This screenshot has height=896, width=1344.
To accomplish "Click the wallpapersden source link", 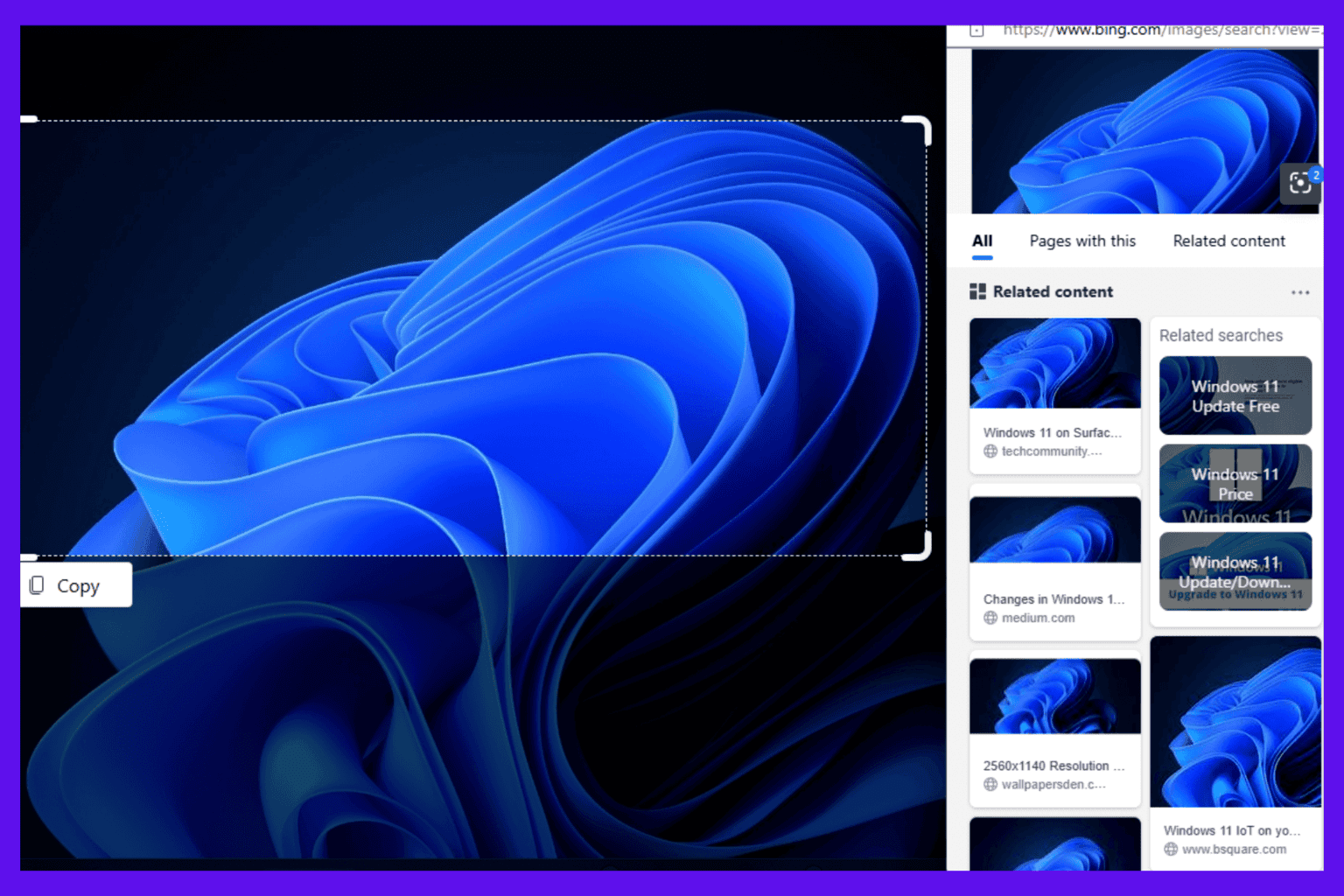I will pos(1053,784).
